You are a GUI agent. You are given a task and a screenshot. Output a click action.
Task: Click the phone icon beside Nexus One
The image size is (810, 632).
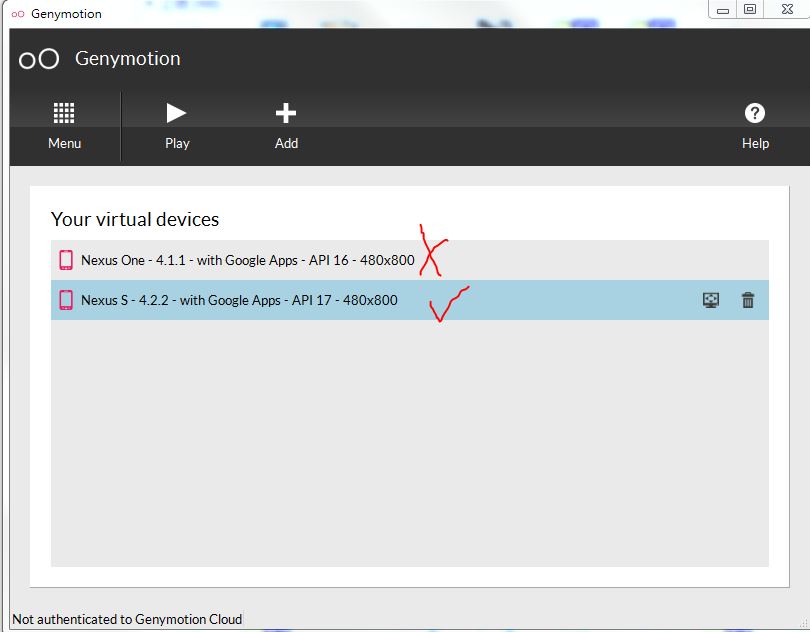click(x=66, y=260)
